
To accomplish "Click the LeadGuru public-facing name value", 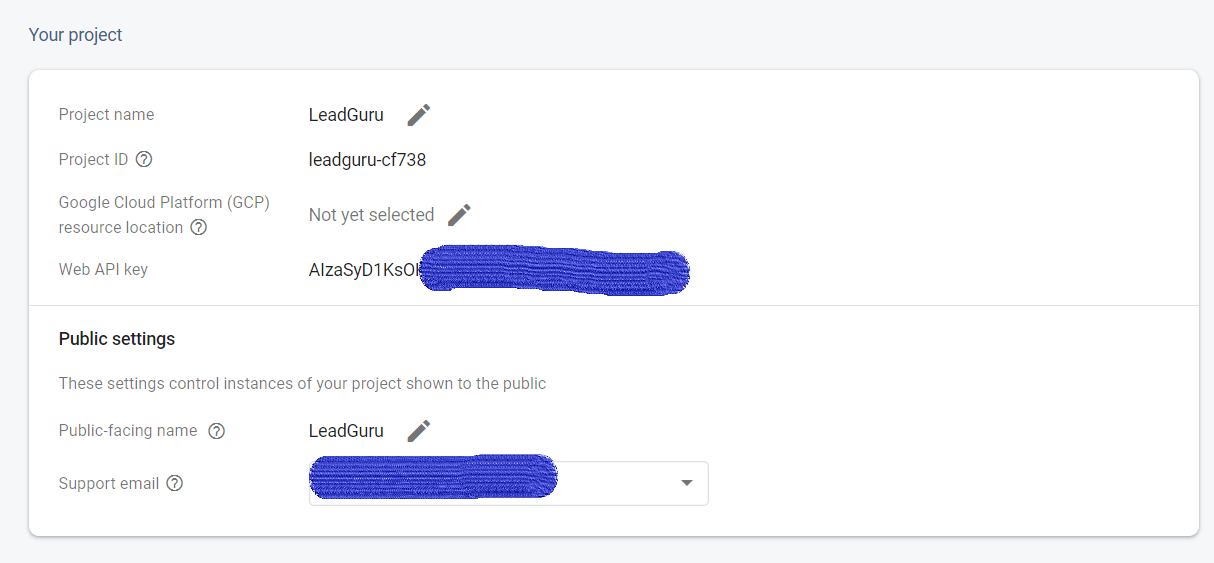I will 346,431.
